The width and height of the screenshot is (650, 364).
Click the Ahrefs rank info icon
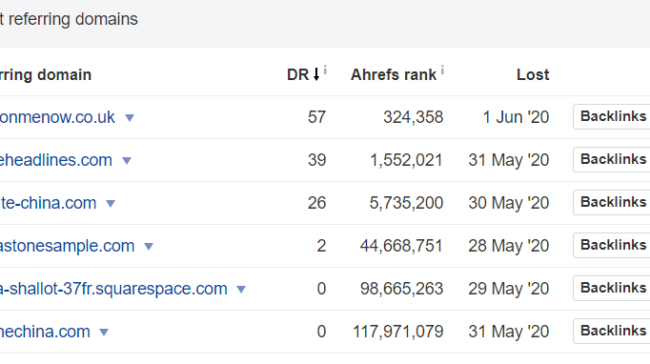pos(442,70)
